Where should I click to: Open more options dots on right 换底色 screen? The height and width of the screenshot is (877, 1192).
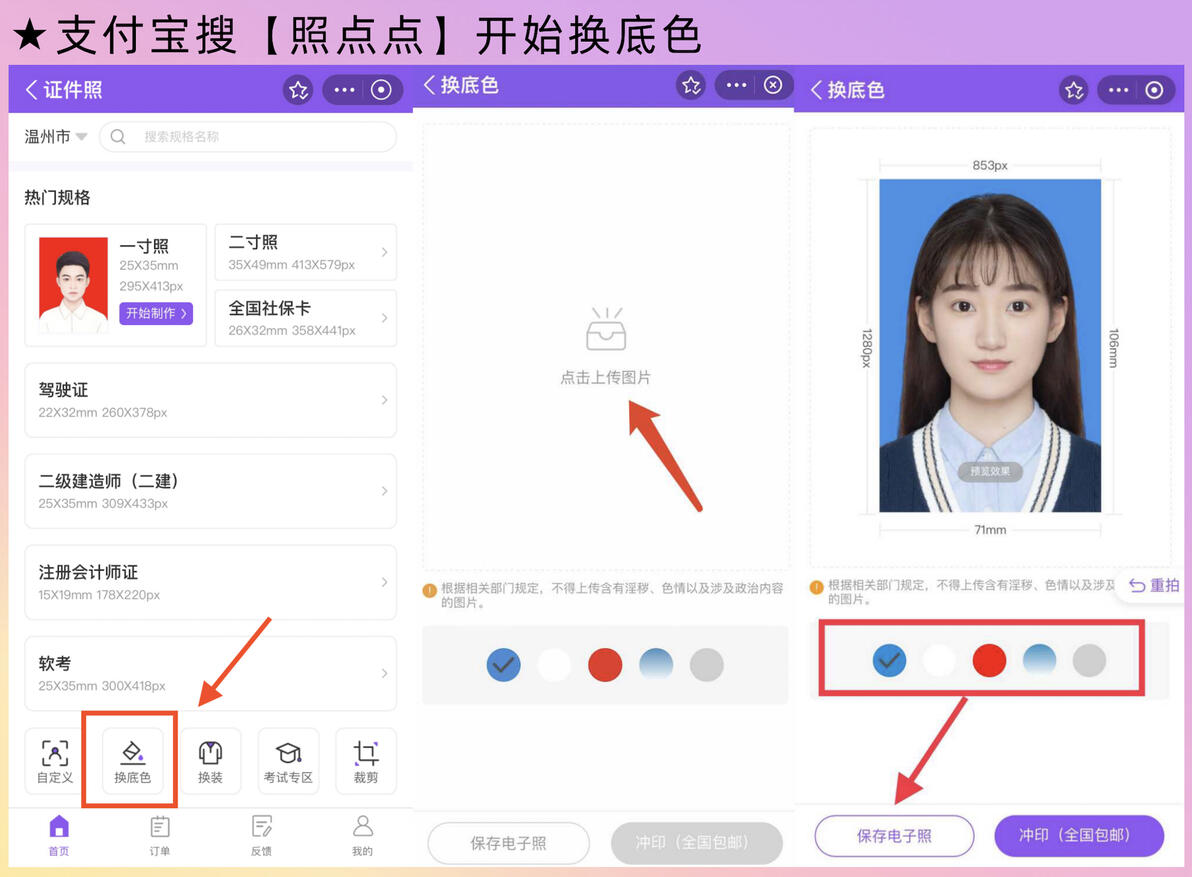(1118, 90)
